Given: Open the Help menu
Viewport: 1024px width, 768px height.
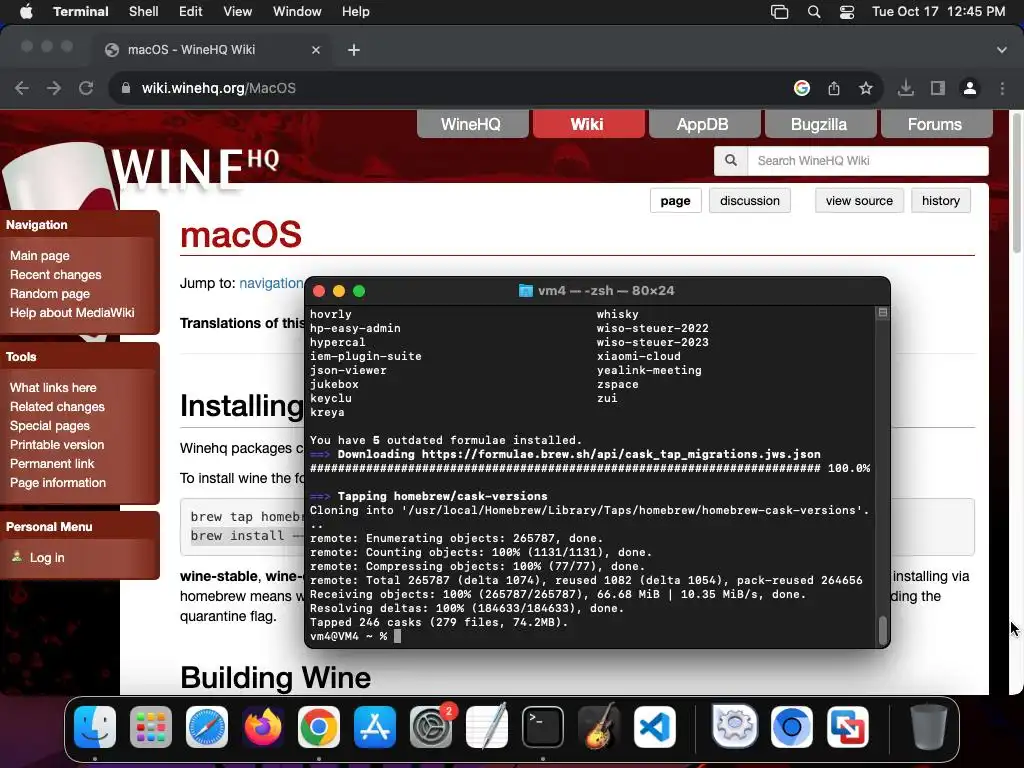Looking at the screenshot, I should pyautogui.click(x=355, y=12).
